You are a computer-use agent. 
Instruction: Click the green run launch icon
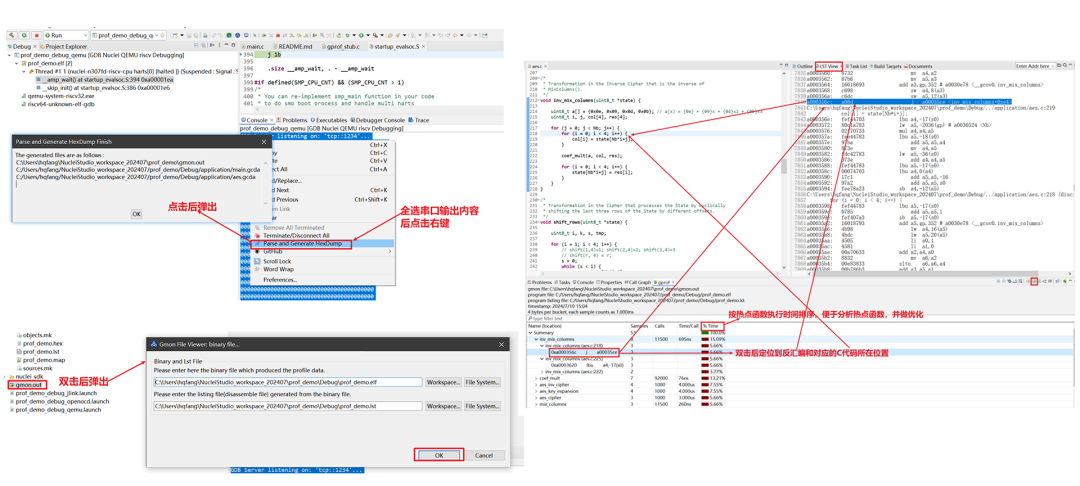[x=23, y=34]
